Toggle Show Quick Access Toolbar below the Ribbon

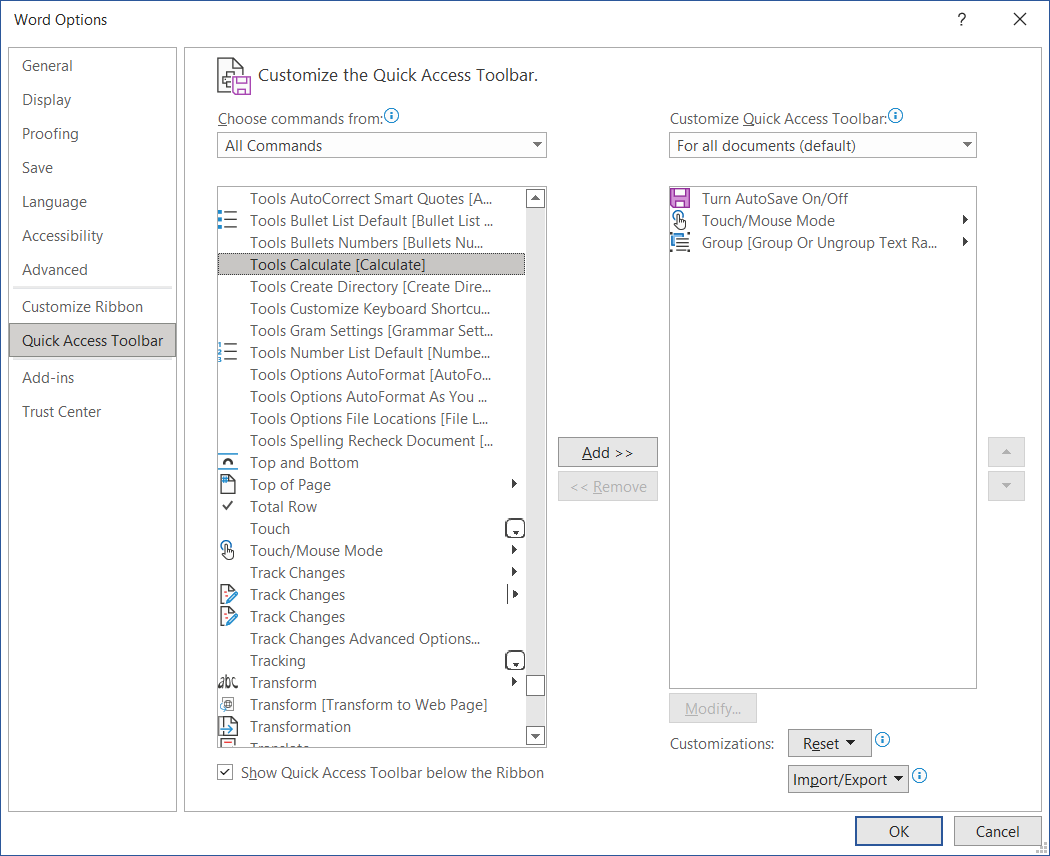(225, 772)
